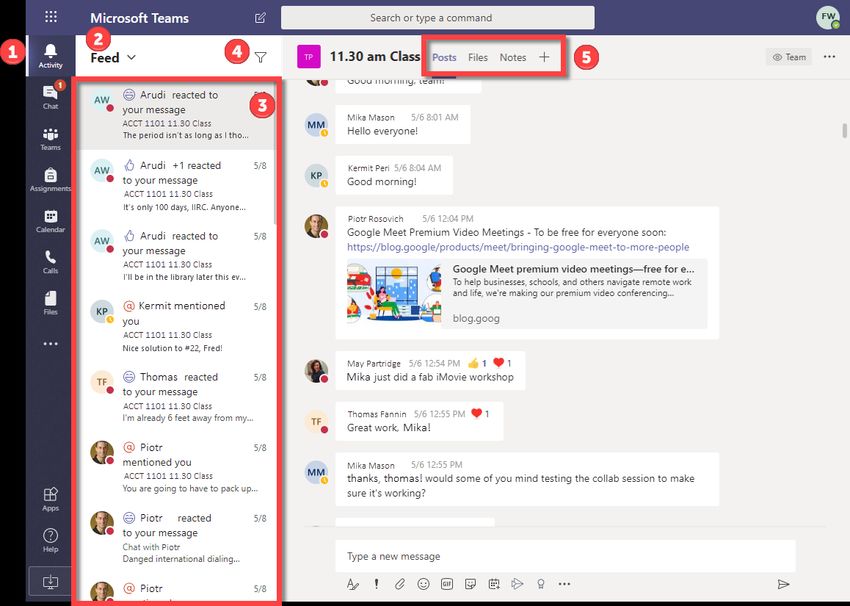The width and height of the screenshot is (850, 606).
Task: Click Kermit Peri's "Good morning!" message
Action: click(x=394, y=175)
